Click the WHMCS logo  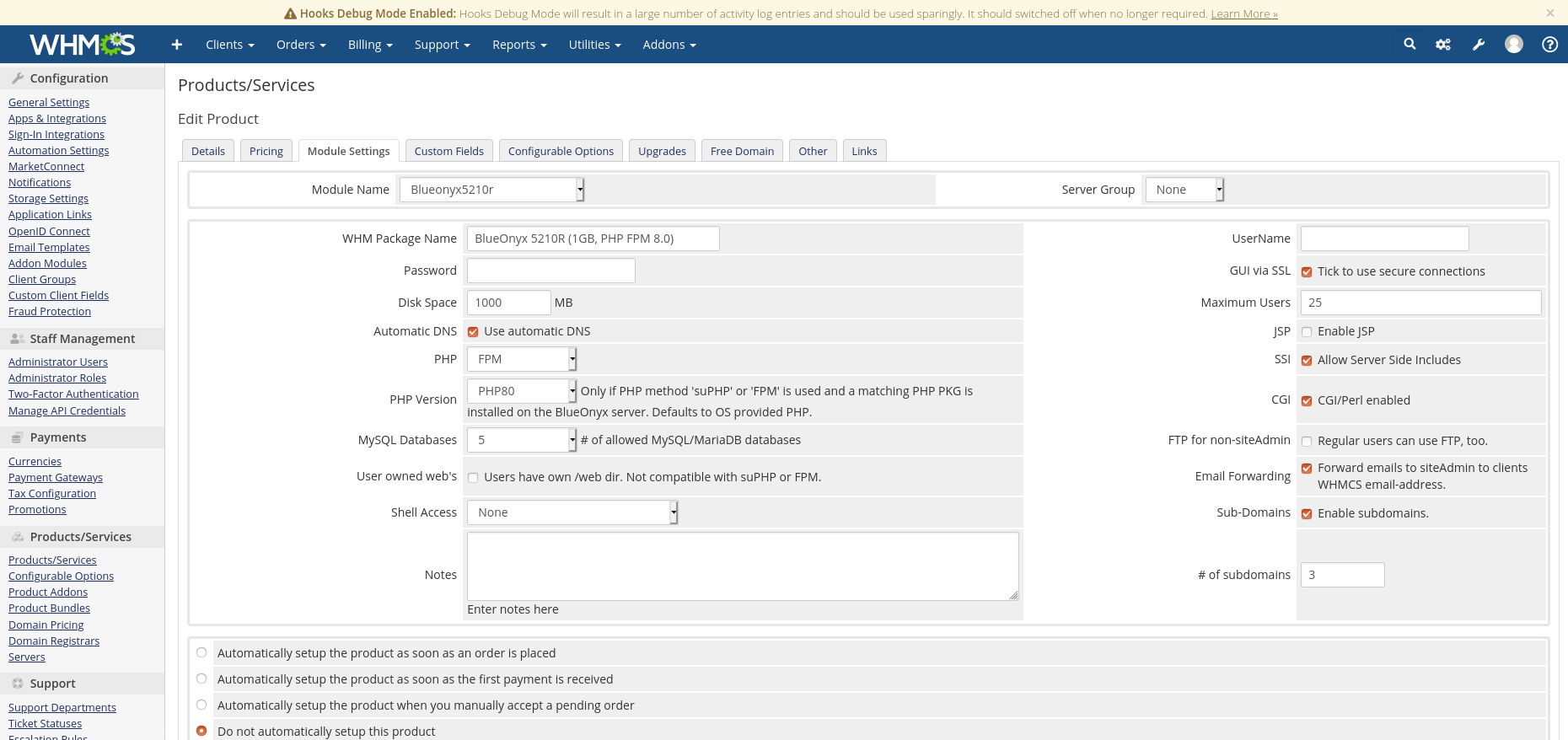(82, 44)
